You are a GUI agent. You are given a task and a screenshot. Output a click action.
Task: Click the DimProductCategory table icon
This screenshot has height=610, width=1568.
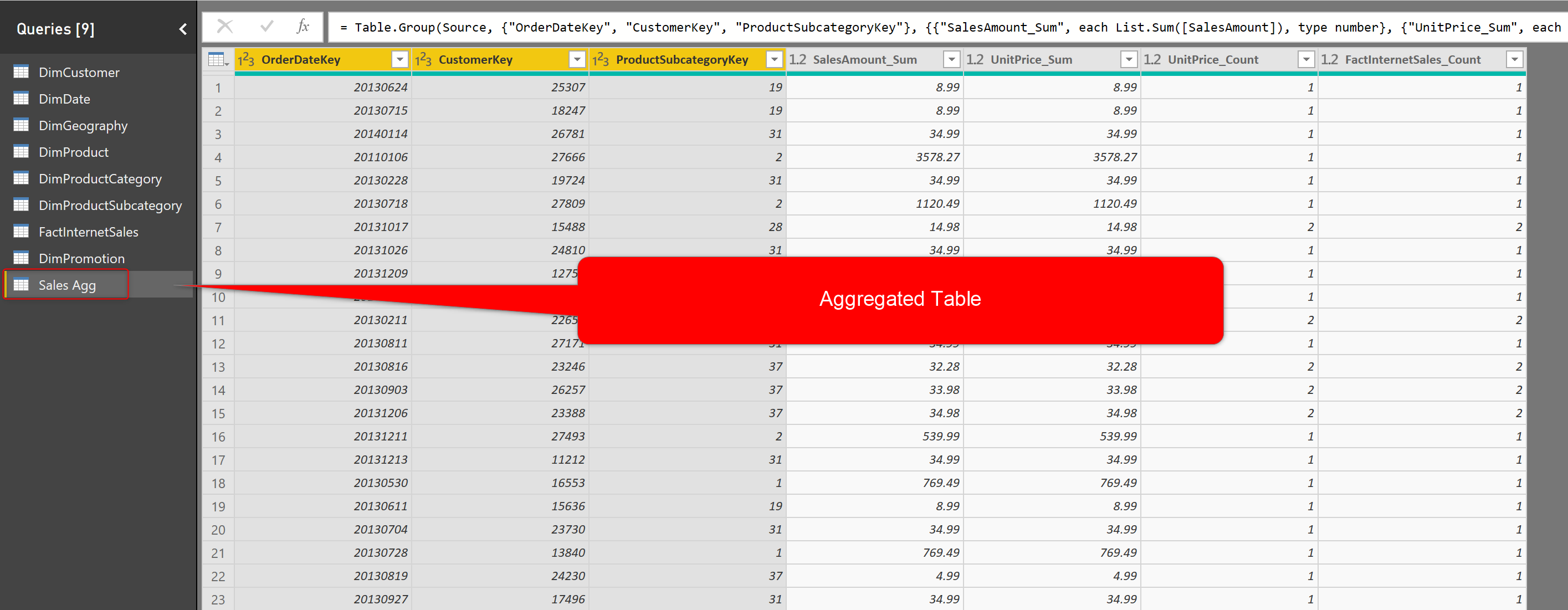21,178
